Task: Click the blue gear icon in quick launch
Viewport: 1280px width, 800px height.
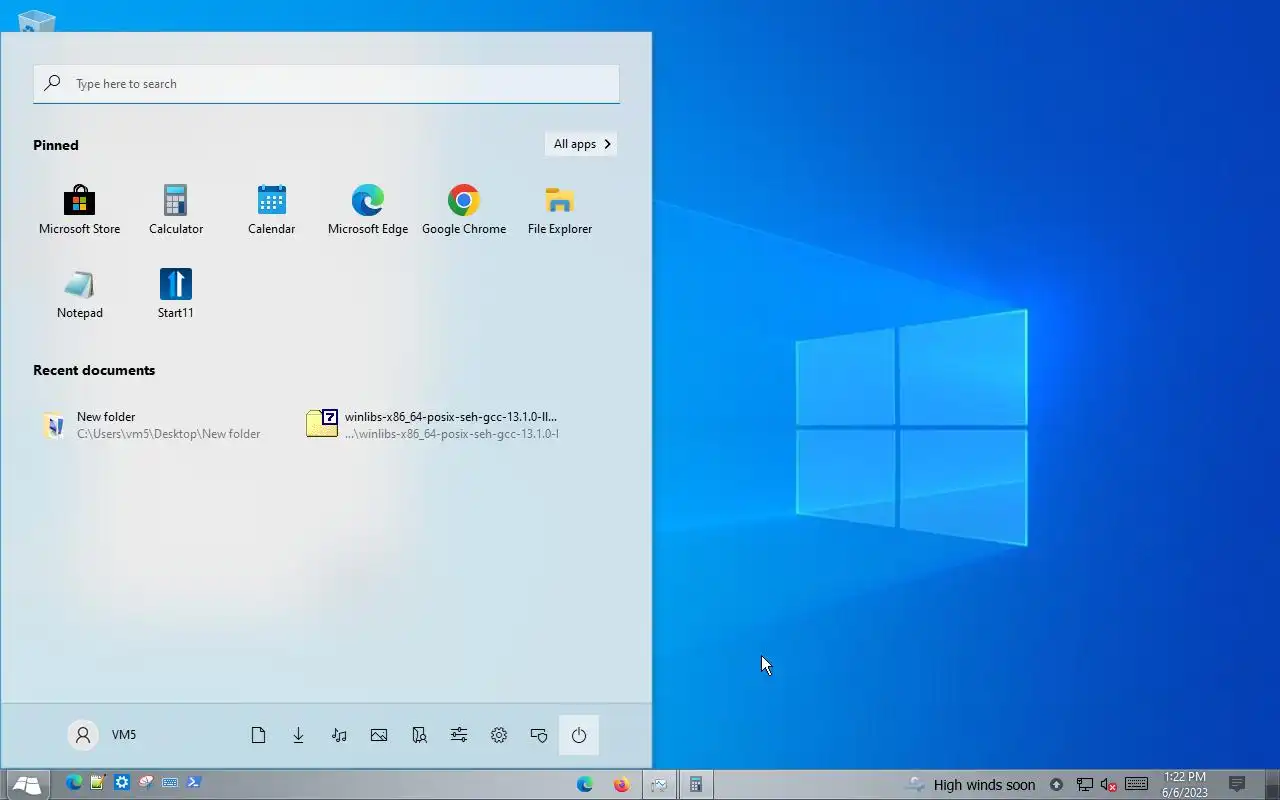Action: (122, 783)
